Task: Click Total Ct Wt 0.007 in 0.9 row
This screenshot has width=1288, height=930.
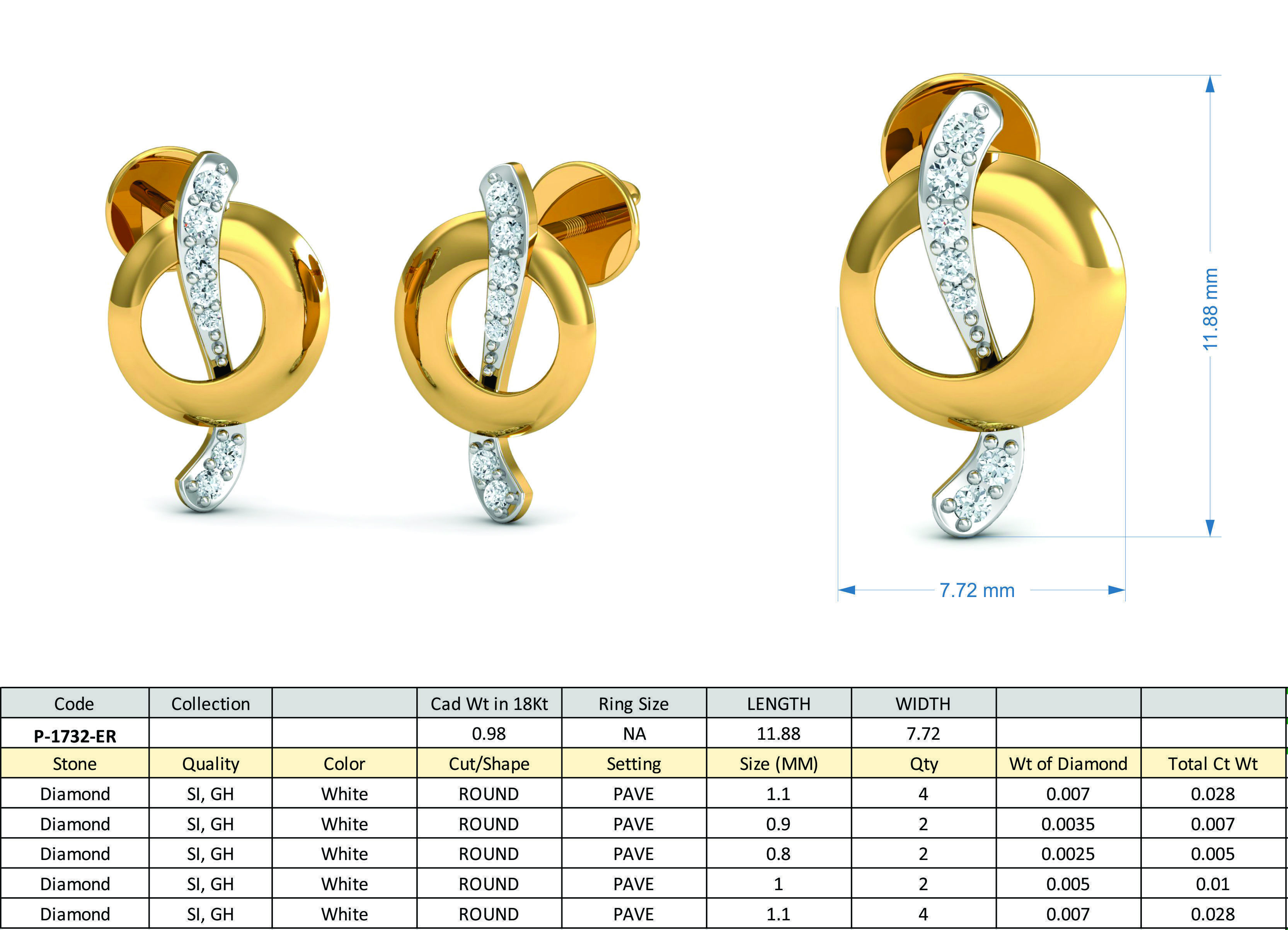Action: point(1213,824)
